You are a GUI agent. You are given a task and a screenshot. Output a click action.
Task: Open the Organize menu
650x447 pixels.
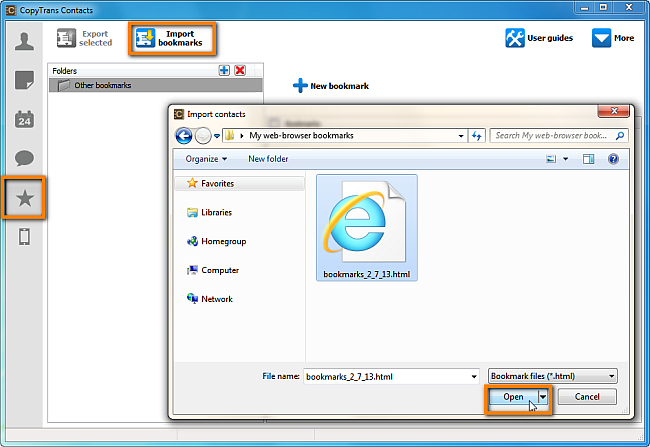(x=206, y=159)
